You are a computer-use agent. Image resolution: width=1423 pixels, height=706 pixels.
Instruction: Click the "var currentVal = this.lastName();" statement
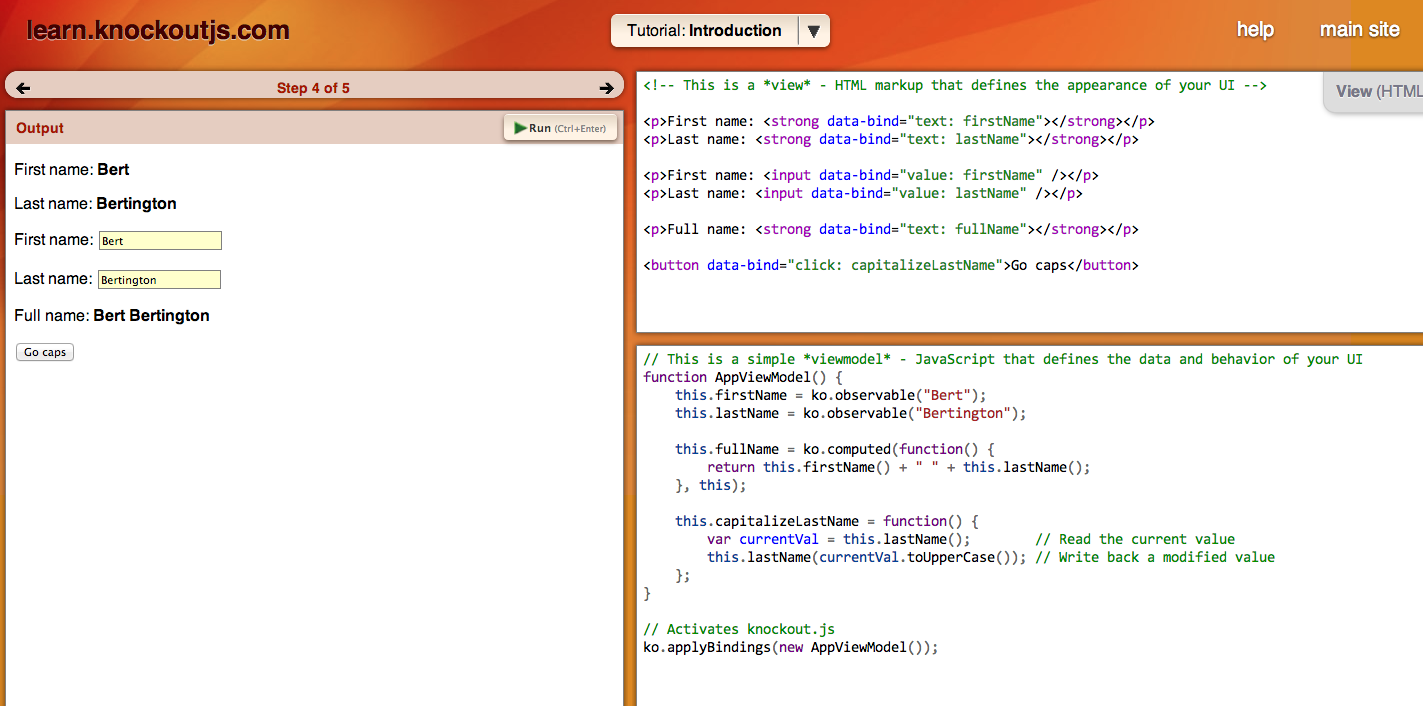pos(839,540)
